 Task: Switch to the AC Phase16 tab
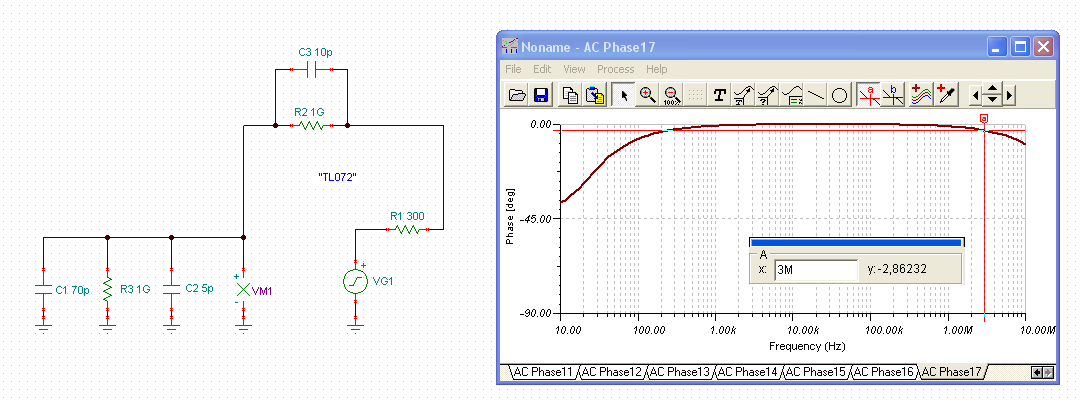(x=885, y=372)
